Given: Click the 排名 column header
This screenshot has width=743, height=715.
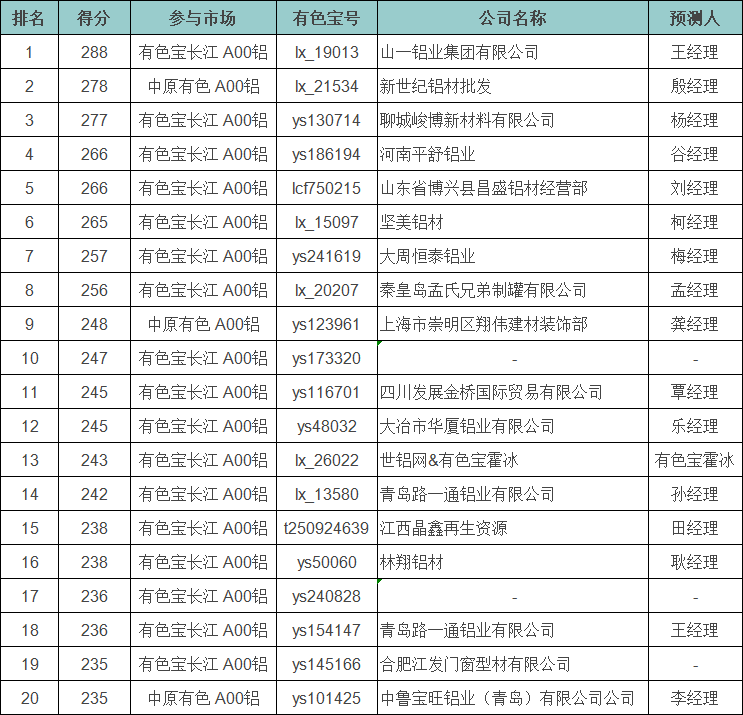Looking at the screenshot, I should click(x=29, y=18).
